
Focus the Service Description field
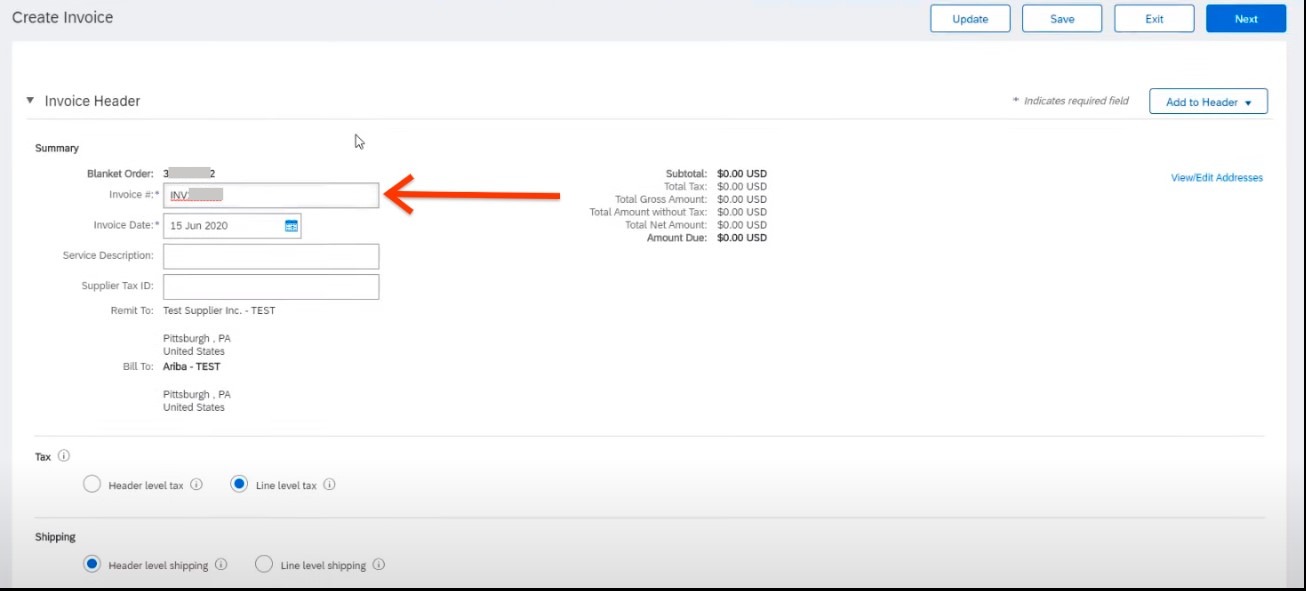pyautogui.click(x=271, y=256)
